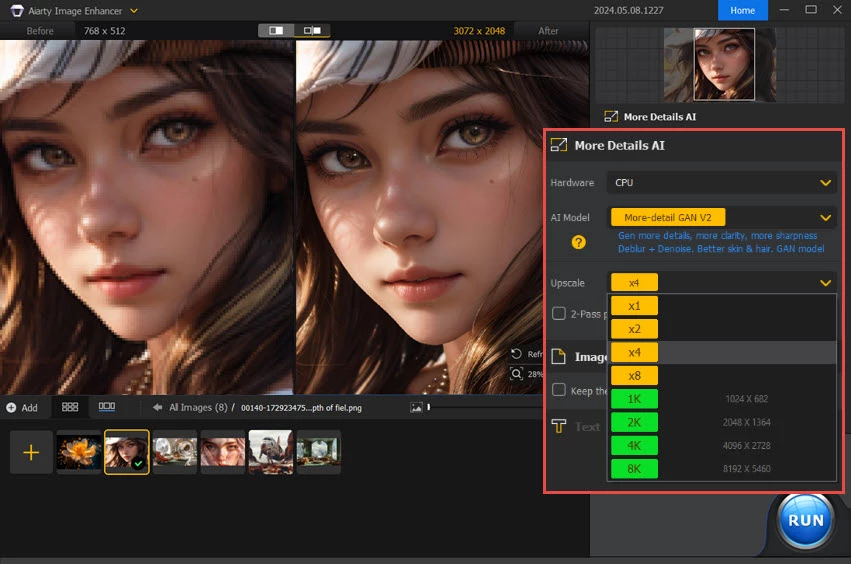The width and height of the screenshot is (851, 564).
Task: Select side-by-side compare mode icon
Action: 312,30
